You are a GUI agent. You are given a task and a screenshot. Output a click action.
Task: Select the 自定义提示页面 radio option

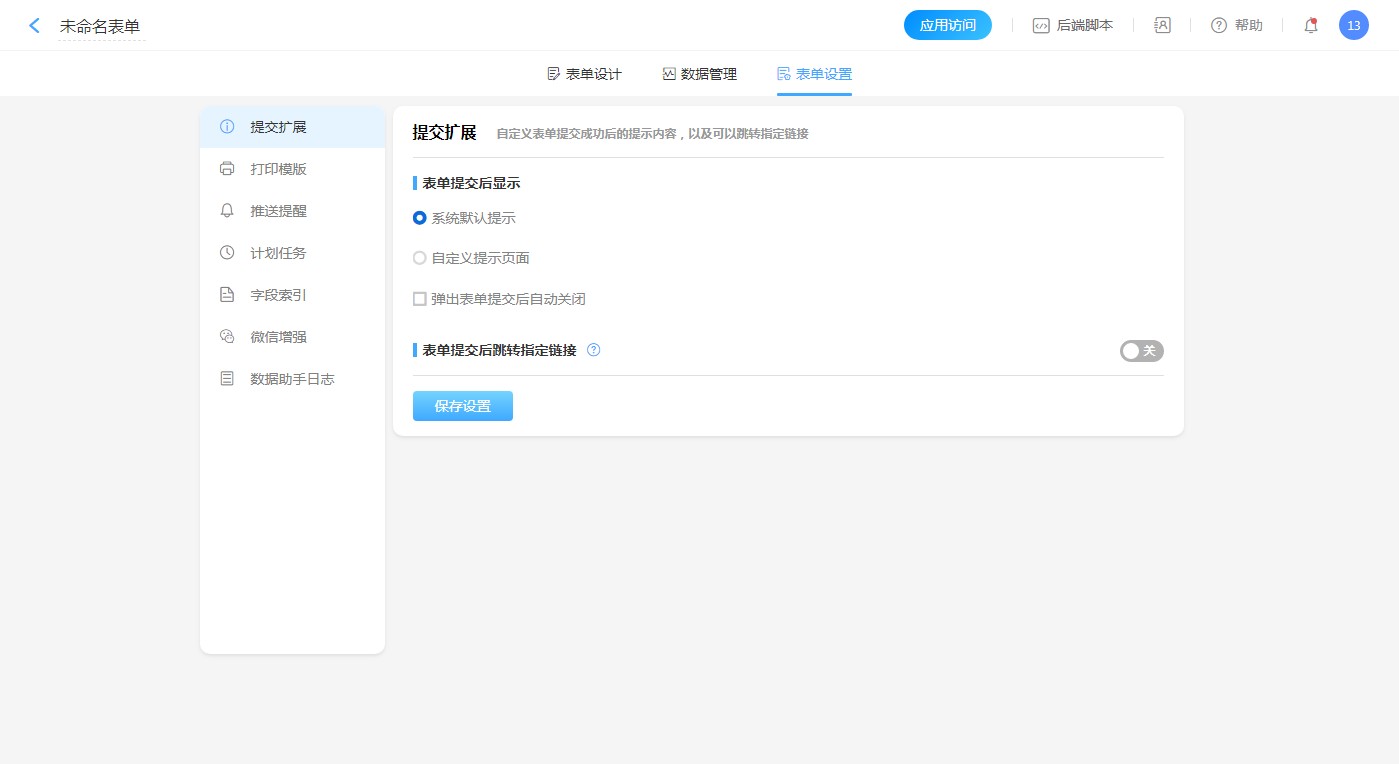tap(420, 258)
